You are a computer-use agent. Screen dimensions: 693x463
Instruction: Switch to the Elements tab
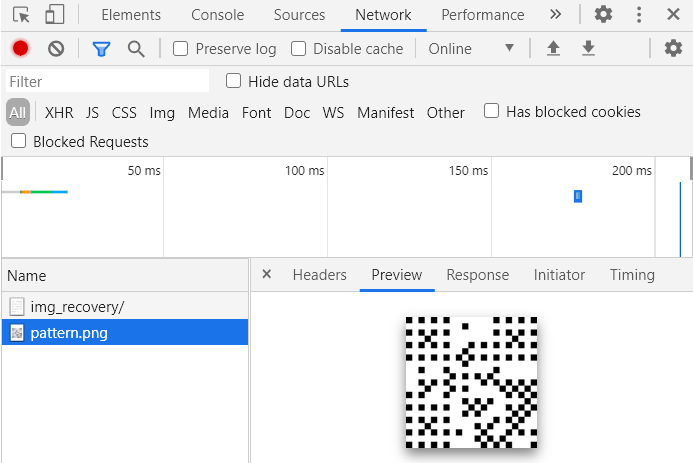tap(131, 15)
